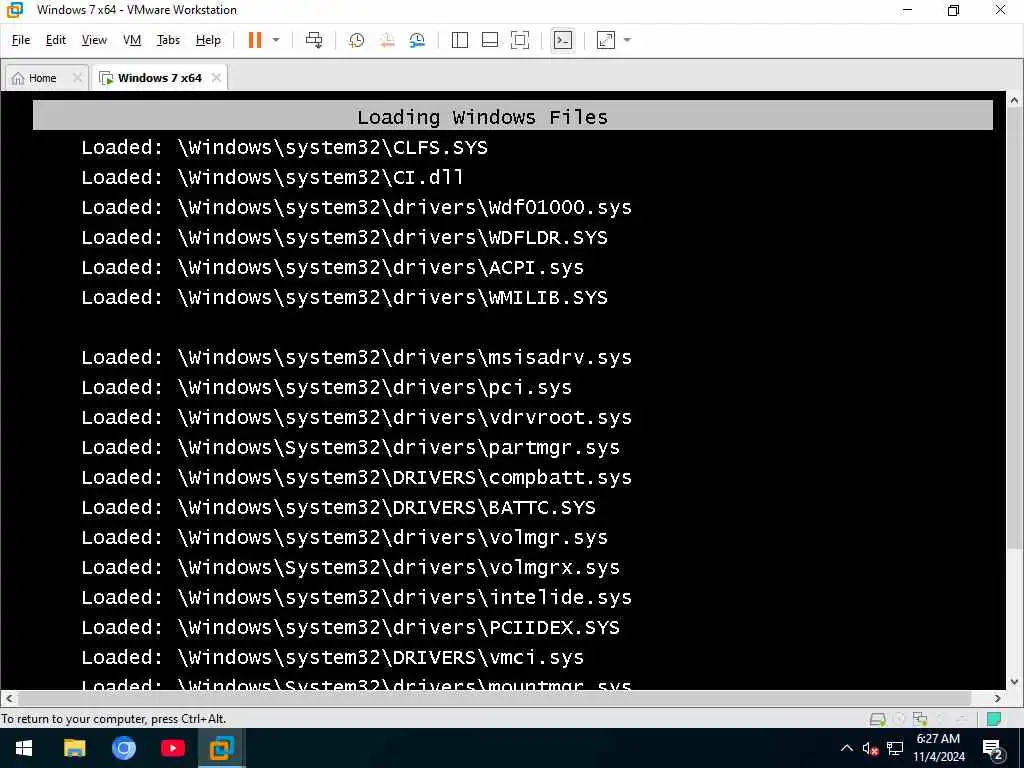This screenshot has height=768, width=1024.
Task: Open the Tabs menu
Action: point(168,40)
